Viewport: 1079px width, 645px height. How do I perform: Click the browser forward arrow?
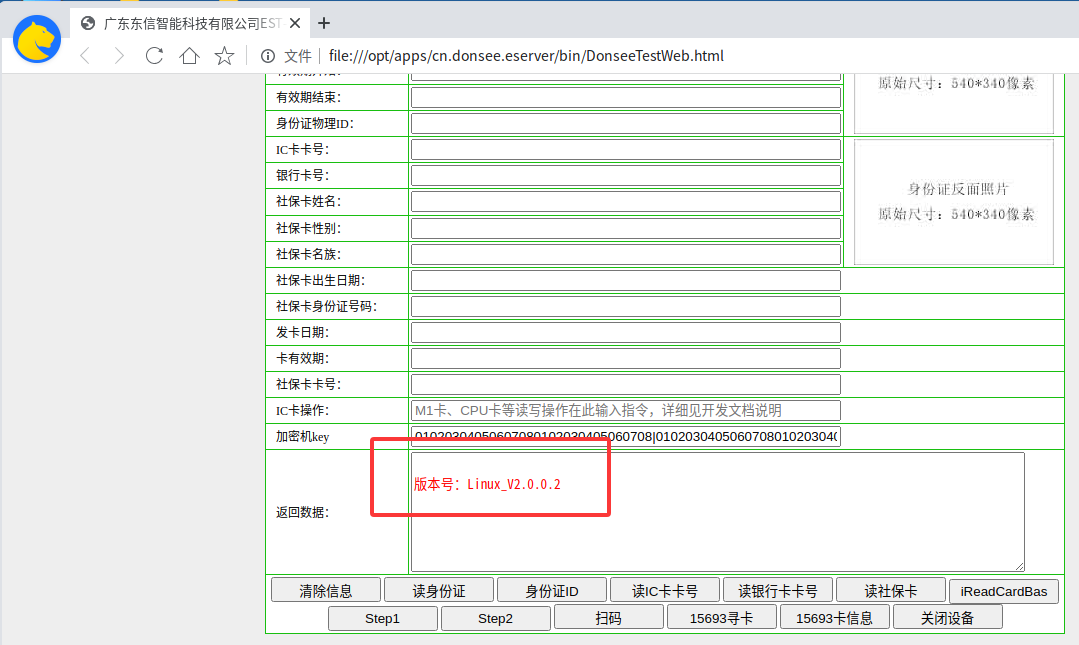[119, 56]
